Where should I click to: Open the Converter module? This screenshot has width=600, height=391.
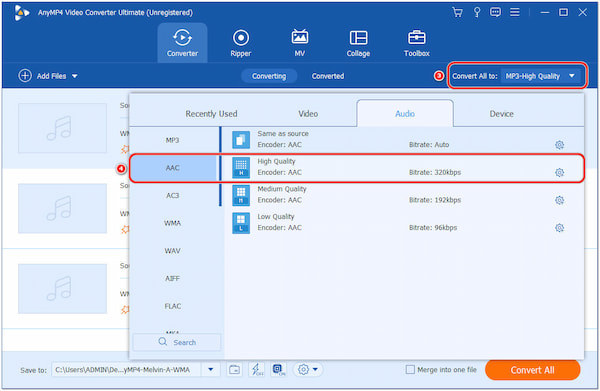click(x=182, y=43)
